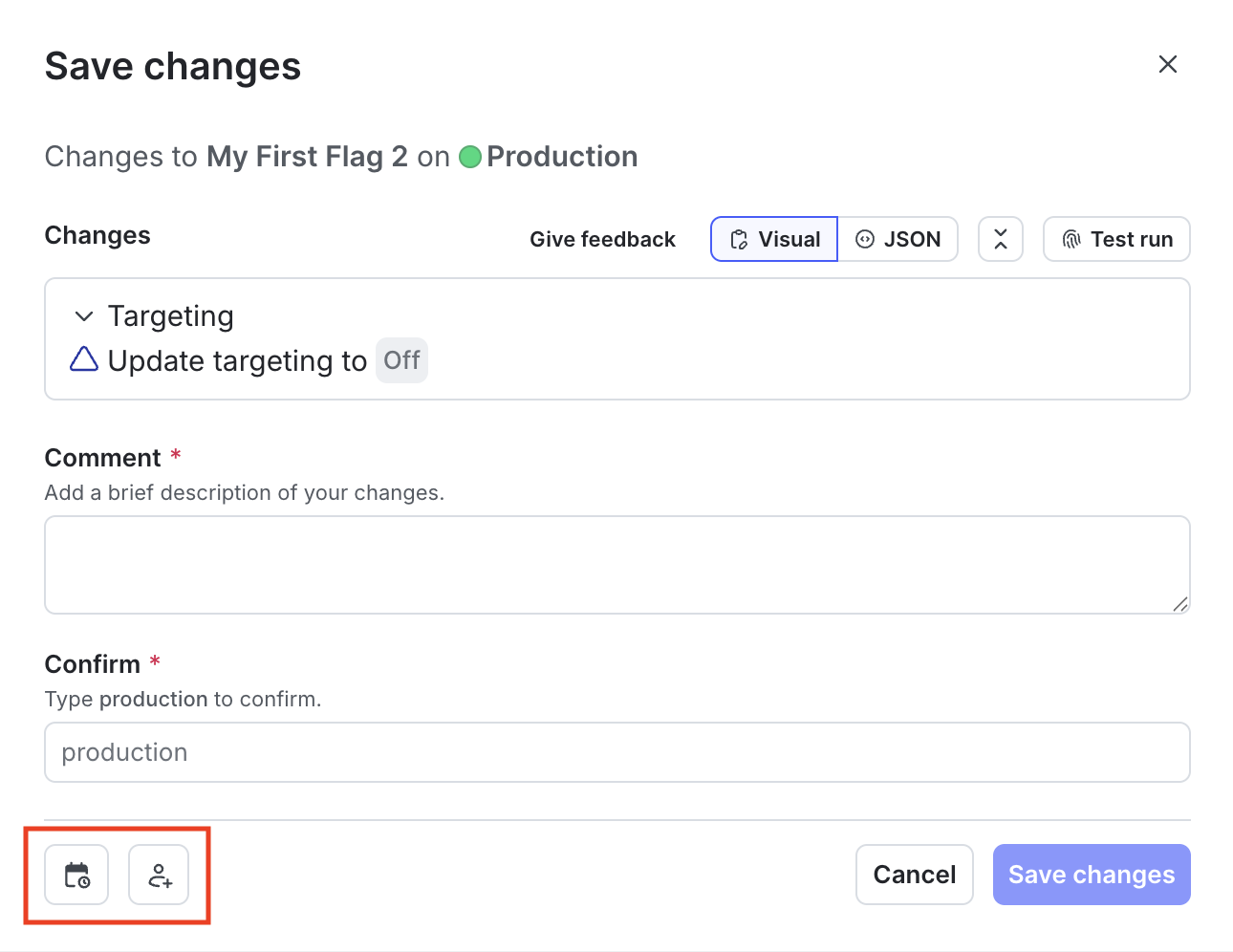
Task: Click the JSON view code icon
Action: pos(865,239)
